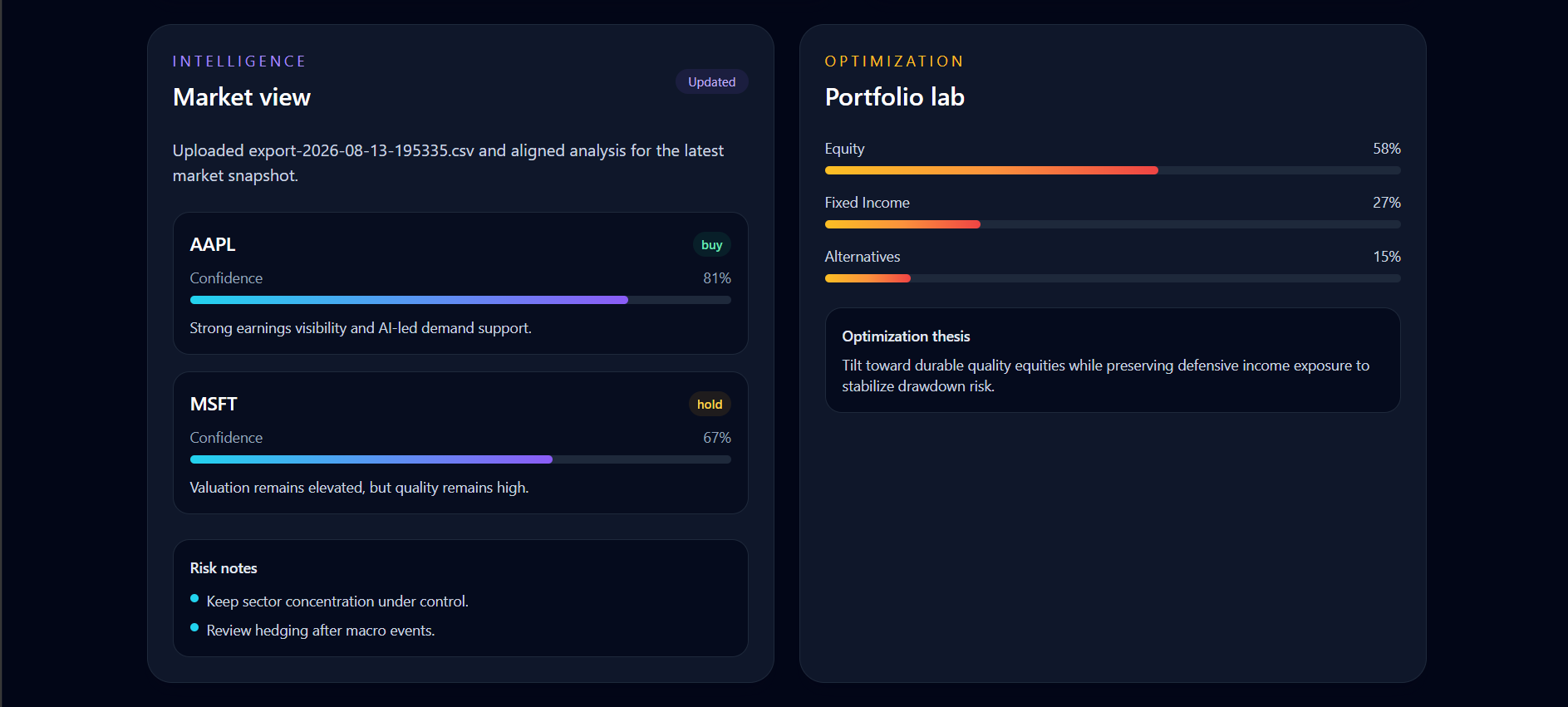Click the MSFT confidence progress bar

(x=460, y=459)
